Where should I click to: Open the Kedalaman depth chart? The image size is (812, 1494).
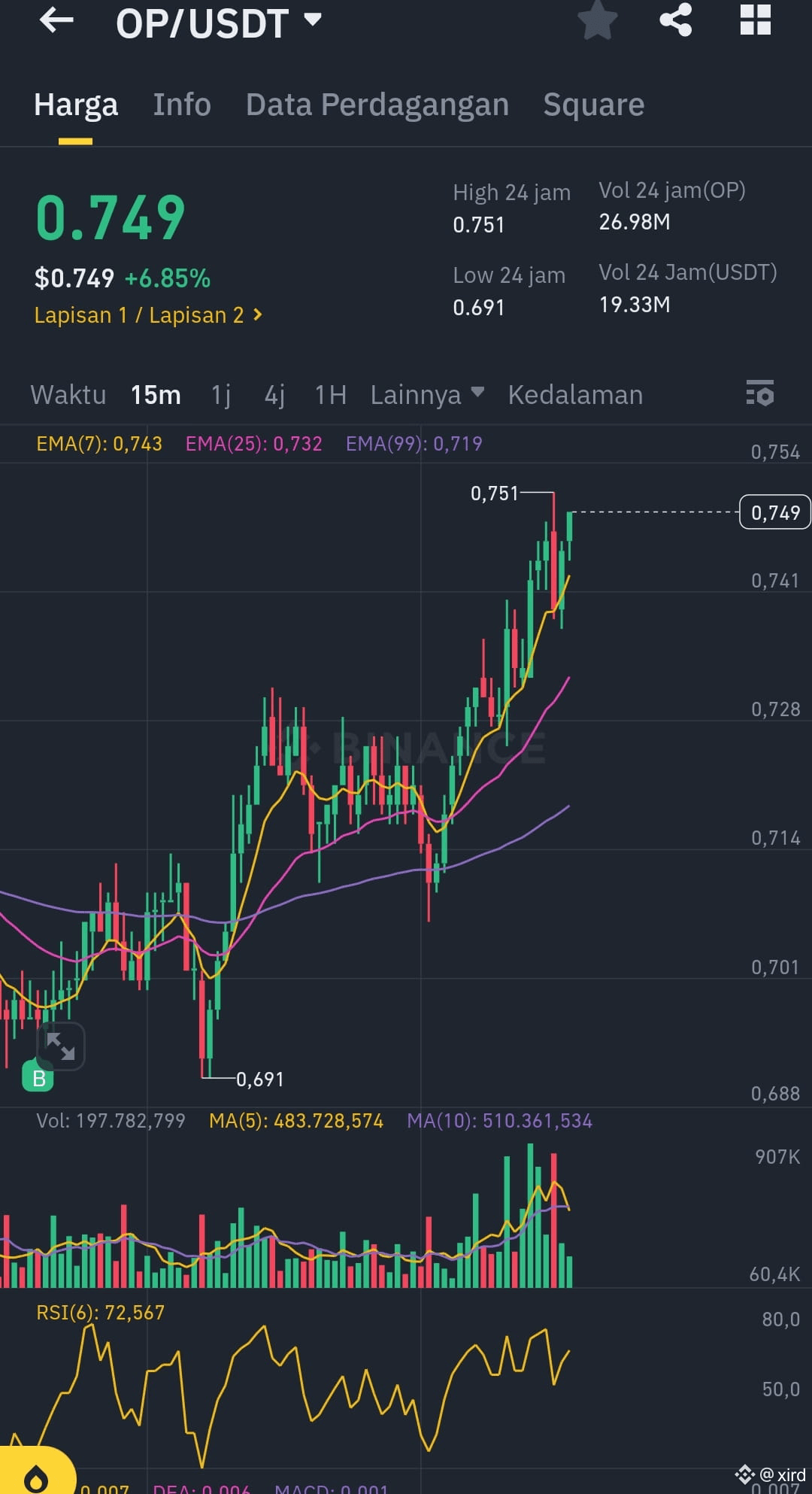(575, 394)
